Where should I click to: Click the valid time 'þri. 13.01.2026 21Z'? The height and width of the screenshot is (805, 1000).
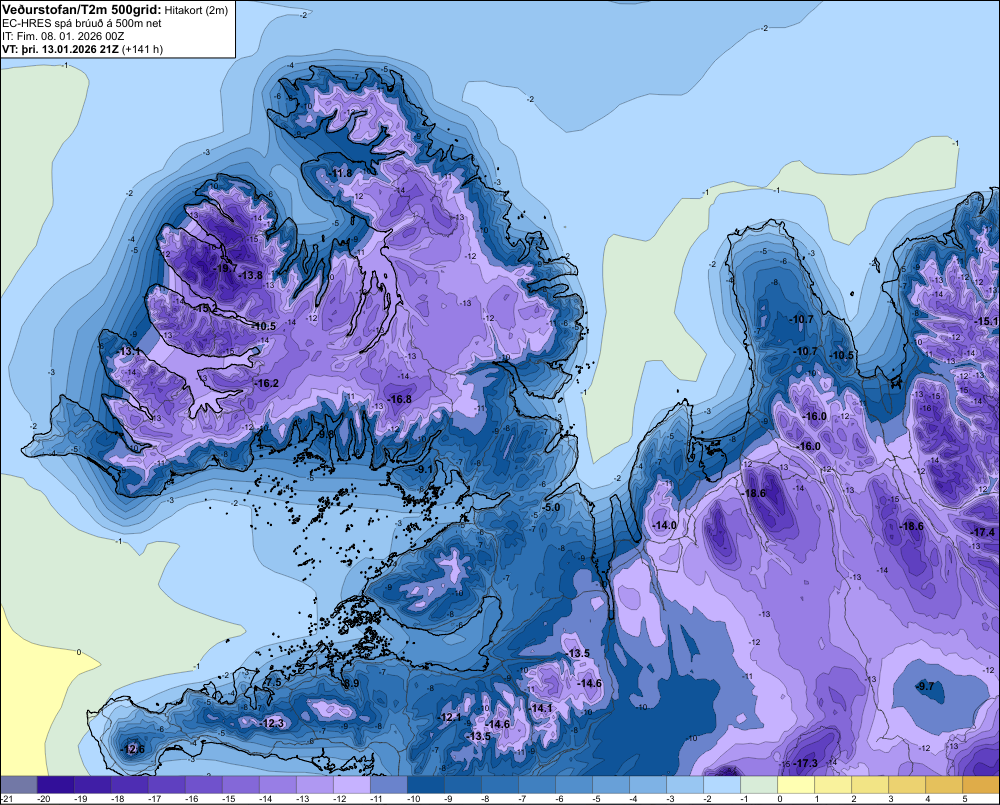[70, 49]
